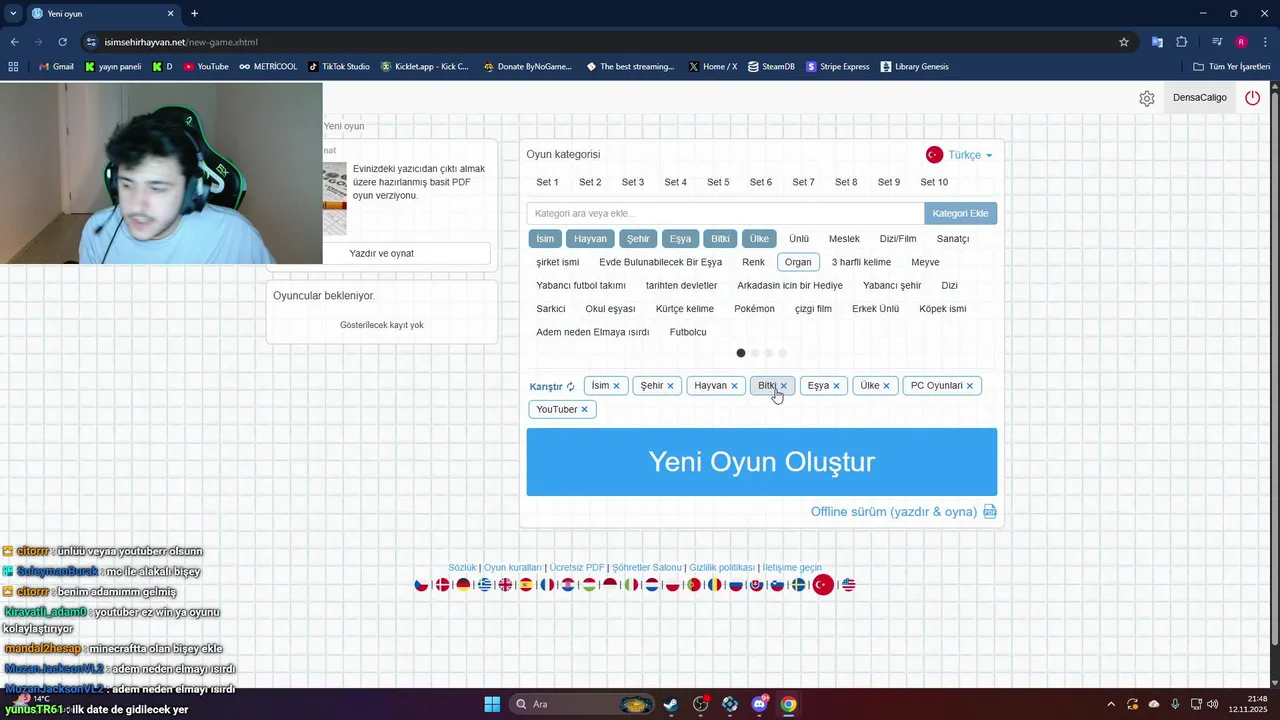Select the United Kingdom flag

click(506, 585)
